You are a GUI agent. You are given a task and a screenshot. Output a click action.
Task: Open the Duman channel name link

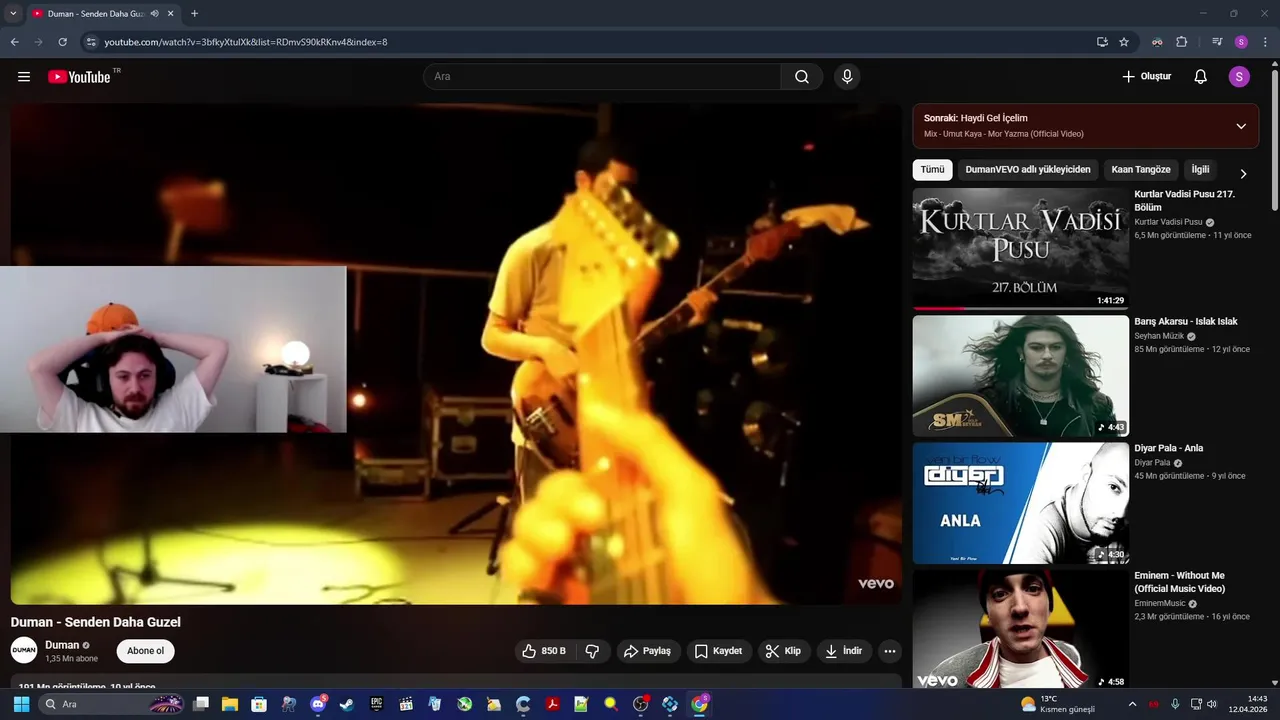(62, 645)
